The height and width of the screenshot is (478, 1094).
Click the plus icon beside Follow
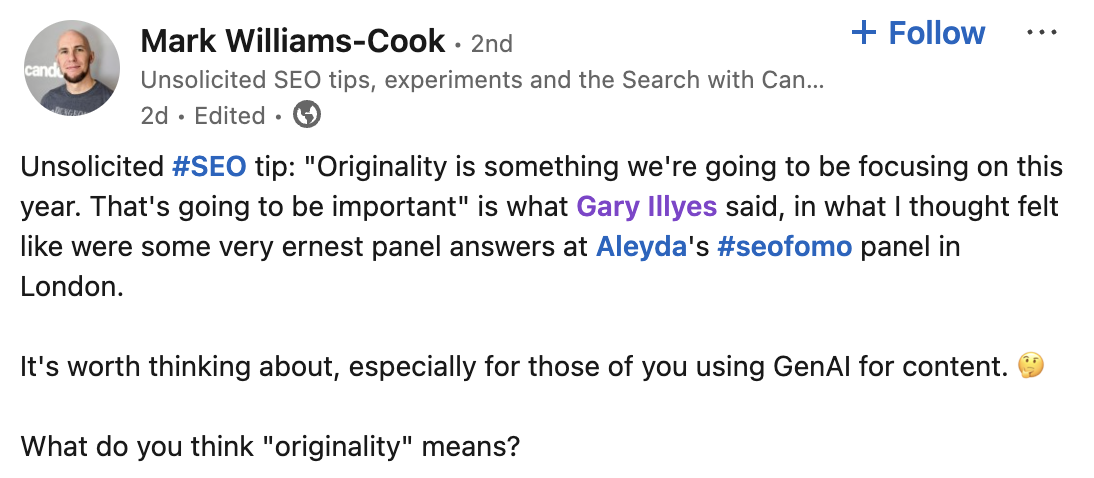863,34
